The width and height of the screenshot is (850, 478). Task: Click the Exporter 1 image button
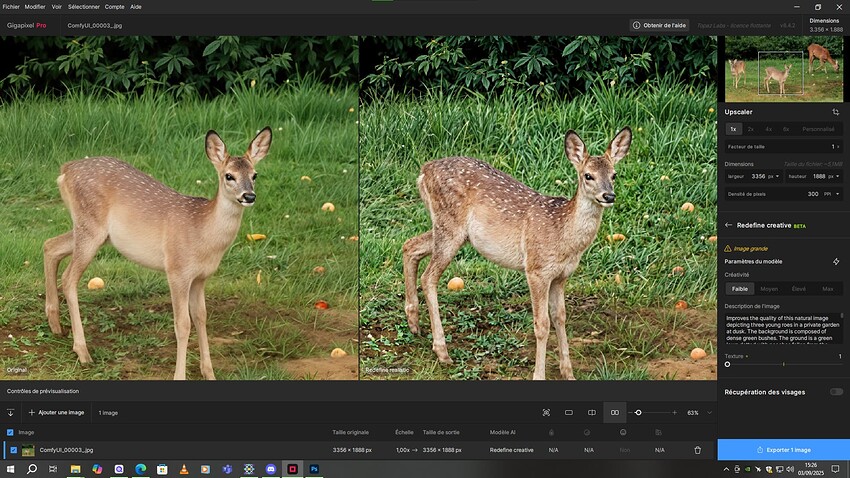[x=783, y=450]
